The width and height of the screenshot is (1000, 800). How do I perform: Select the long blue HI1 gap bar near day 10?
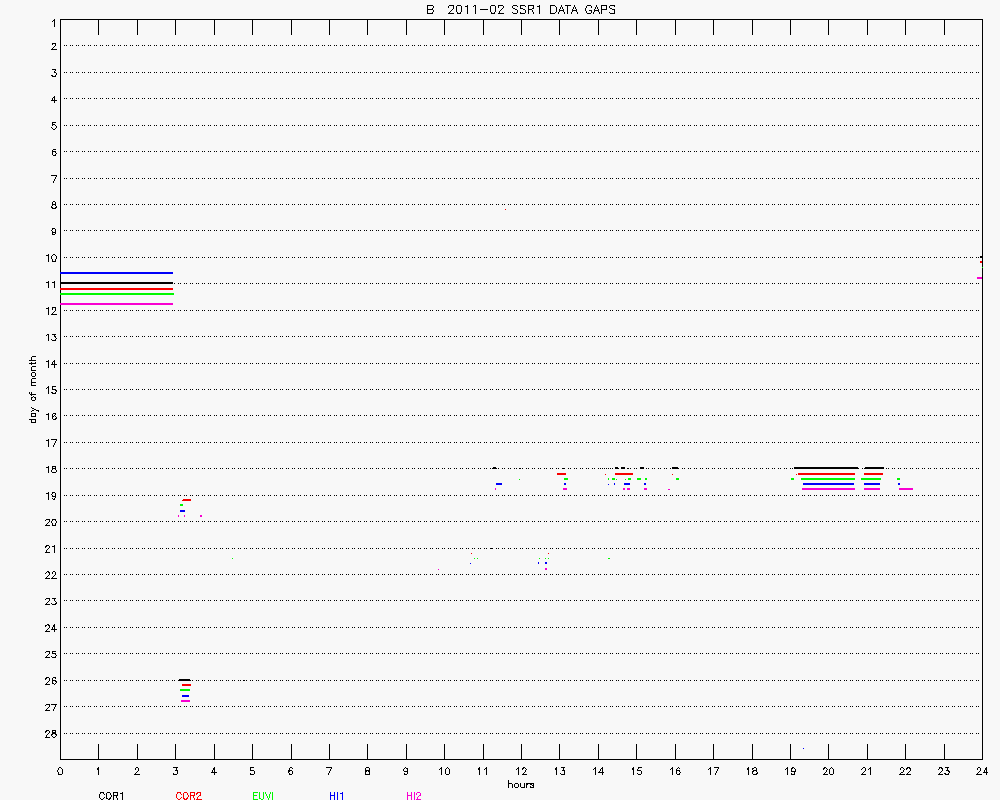(116, 273)
